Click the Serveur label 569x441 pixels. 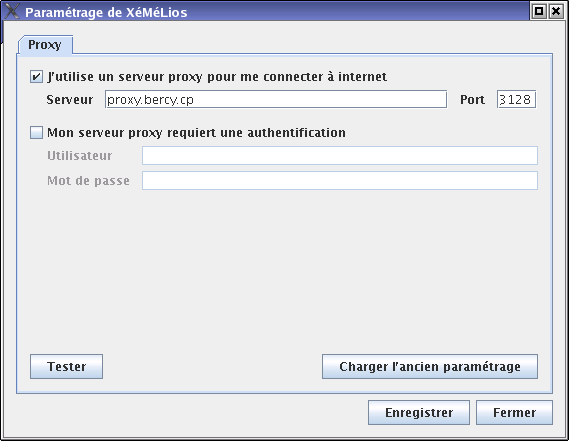click(x=70, y=99)
